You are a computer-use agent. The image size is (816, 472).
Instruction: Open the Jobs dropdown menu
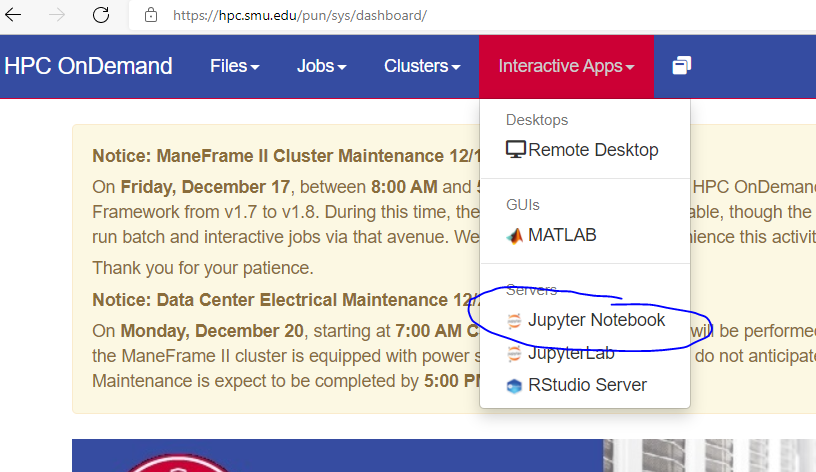[x=322, y=66]
